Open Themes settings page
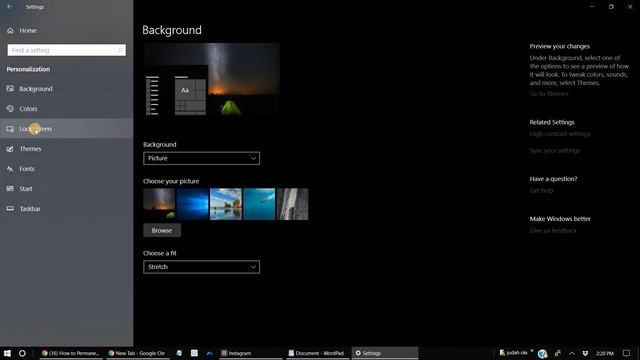Viewport: 640px width, 360px height. (x=67, y=149)
